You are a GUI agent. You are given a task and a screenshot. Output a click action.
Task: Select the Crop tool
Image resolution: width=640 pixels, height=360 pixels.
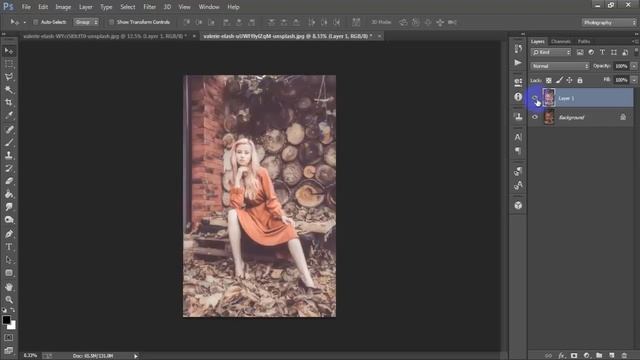pos(9,102)
